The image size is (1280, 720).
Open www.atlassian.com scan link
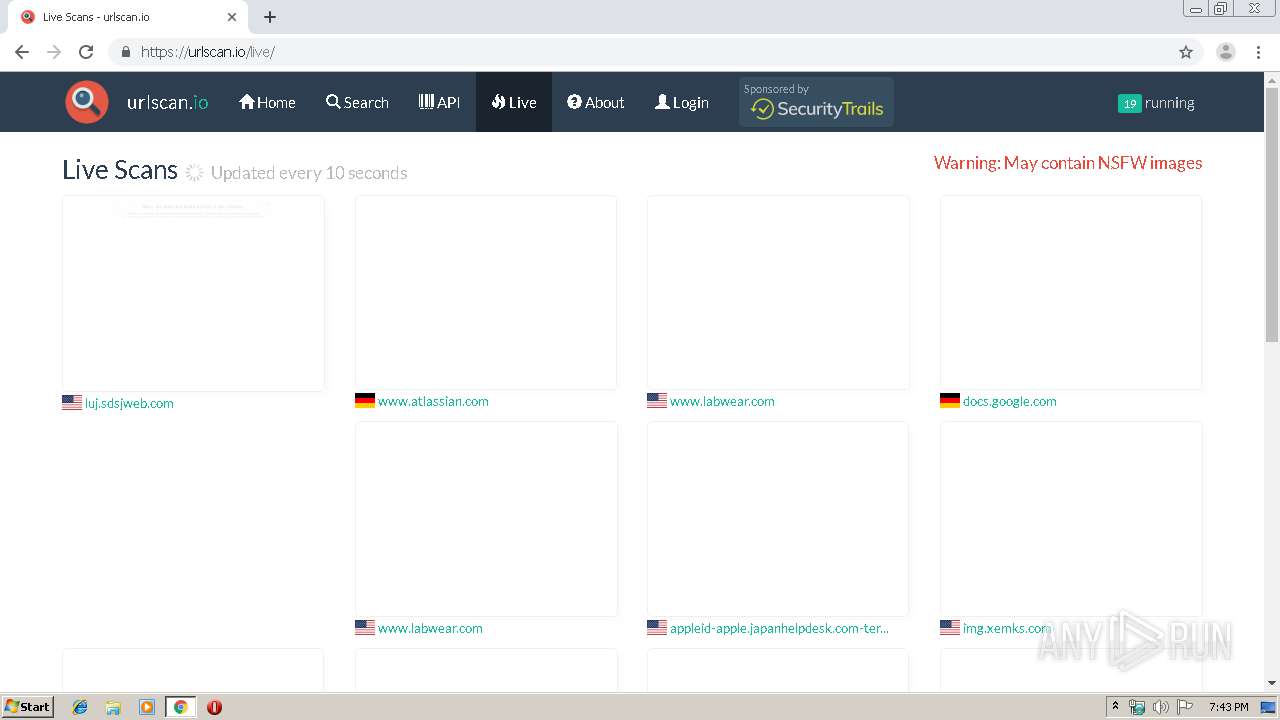click(x=433, y=401)
